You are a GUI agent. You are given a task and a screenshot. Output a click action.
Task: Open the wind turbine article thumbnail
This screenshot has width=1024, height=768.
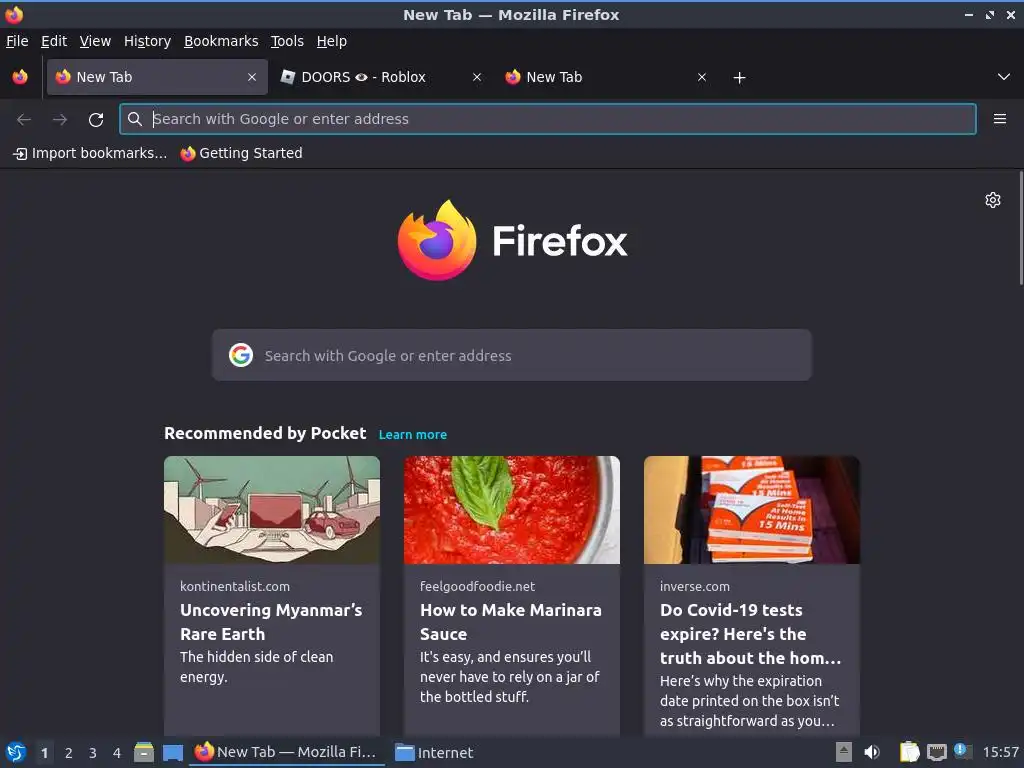click(272, 510)
